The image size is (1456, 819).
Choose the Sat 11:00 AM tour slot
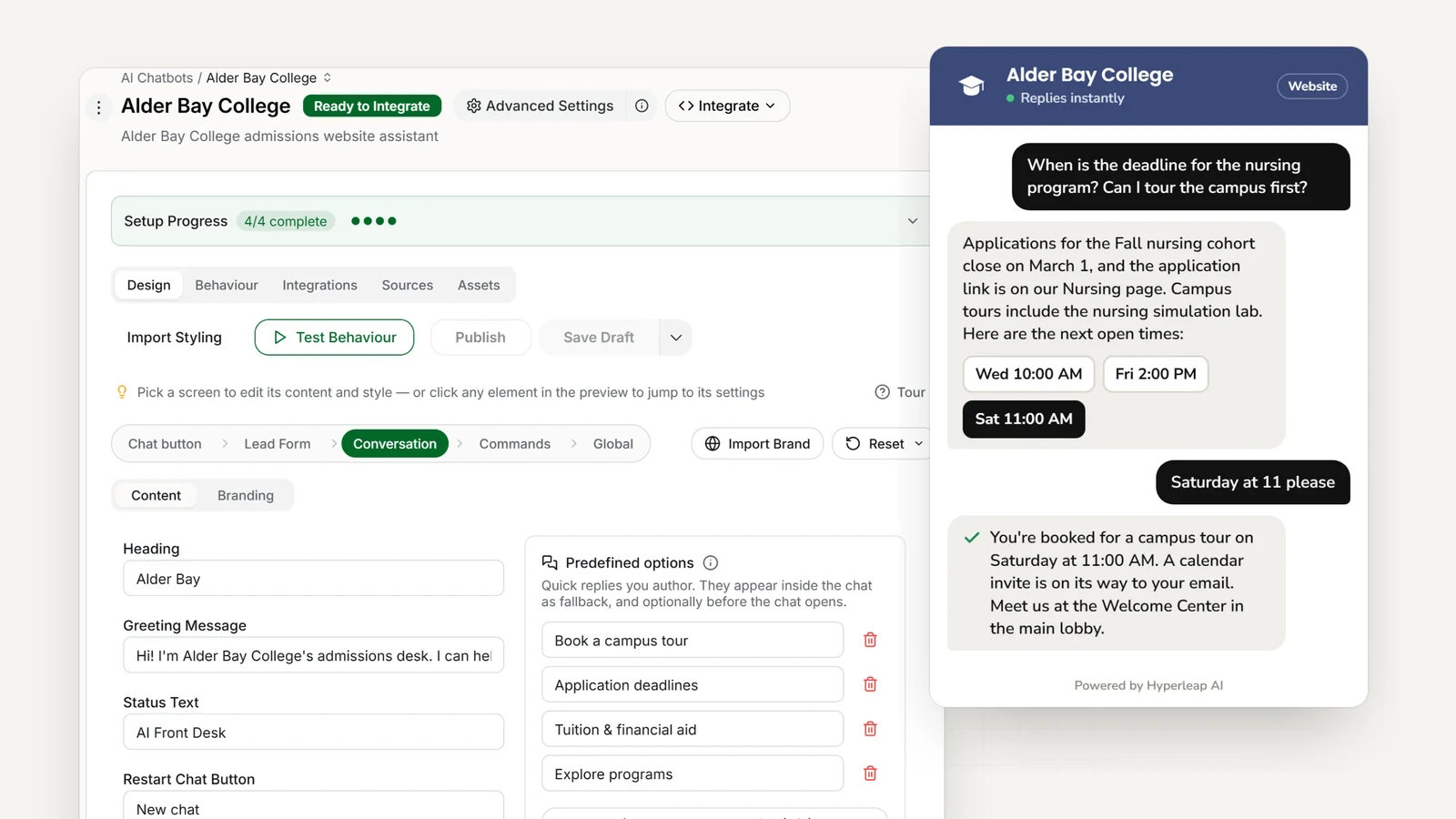point(1024,420)
